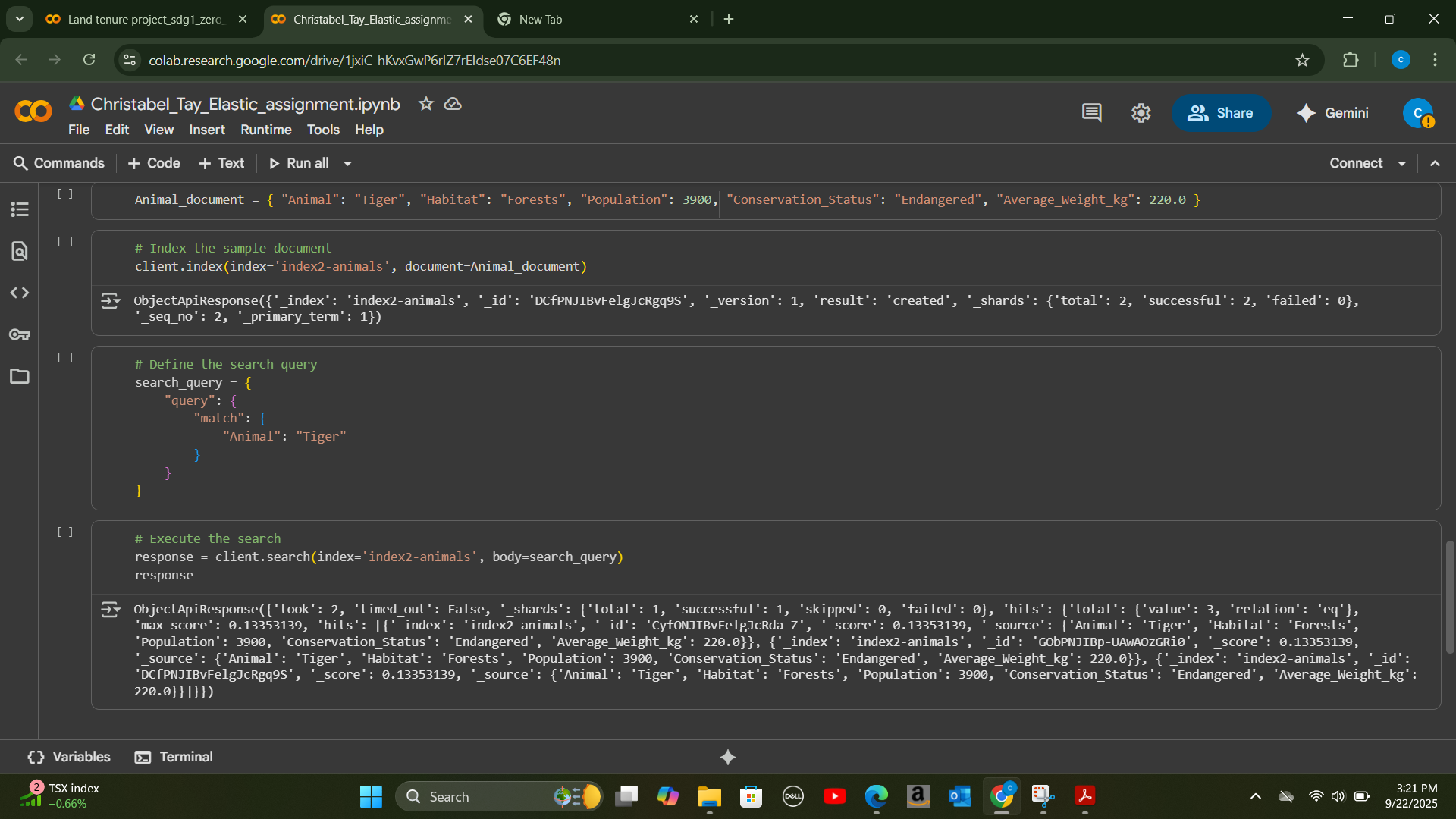Open notebook settings gear
Screen dimensions: 1456x819
1141,113
